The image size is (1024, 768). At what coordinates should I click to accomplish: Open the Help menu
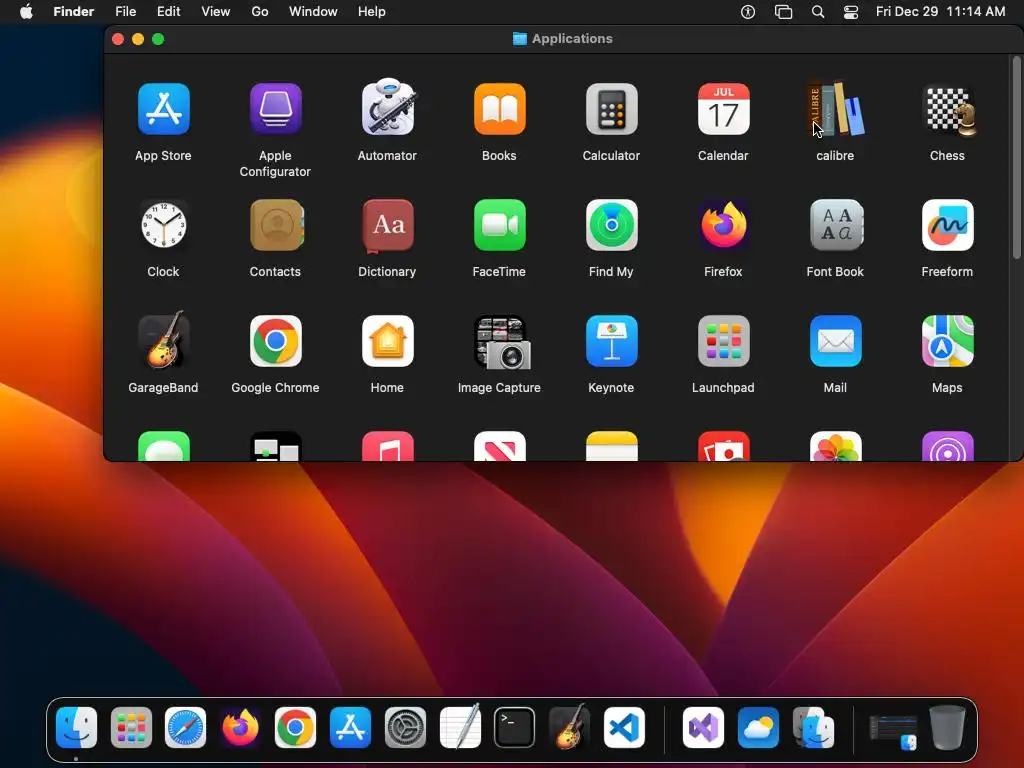(x=372, y=11)
